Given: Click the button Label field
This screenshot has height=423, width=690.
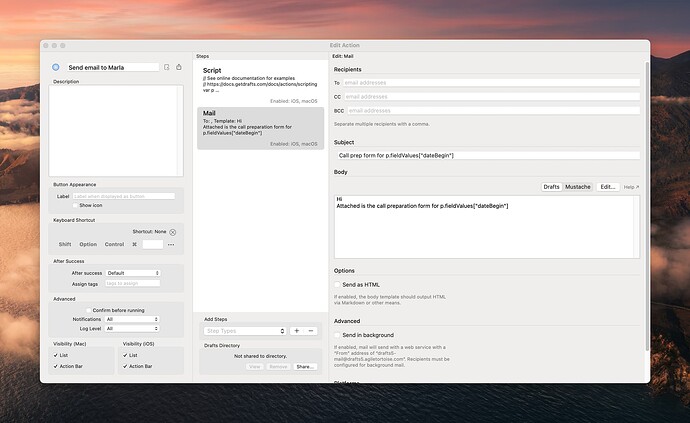Looking at the screenshot, I should [124, 196].
